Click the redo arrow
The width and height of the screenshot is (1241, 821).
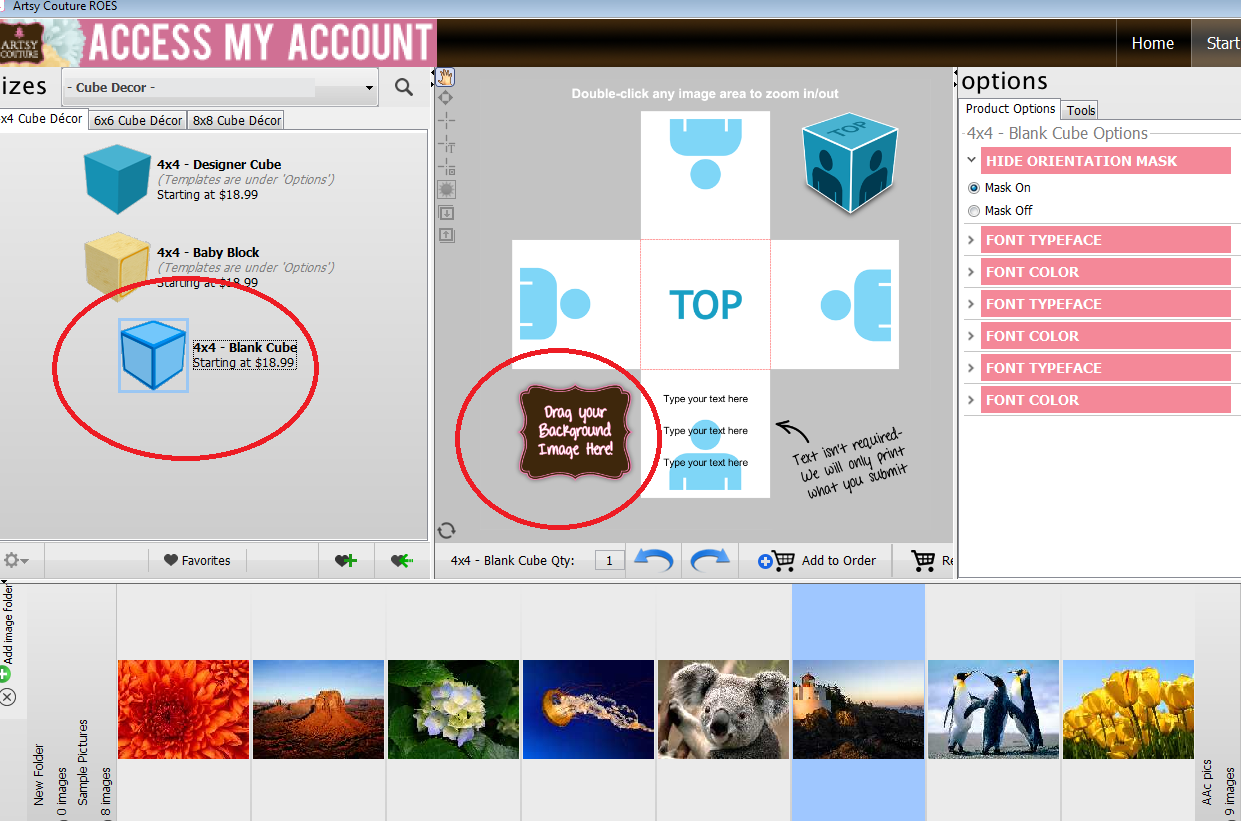tap(710, 561)
